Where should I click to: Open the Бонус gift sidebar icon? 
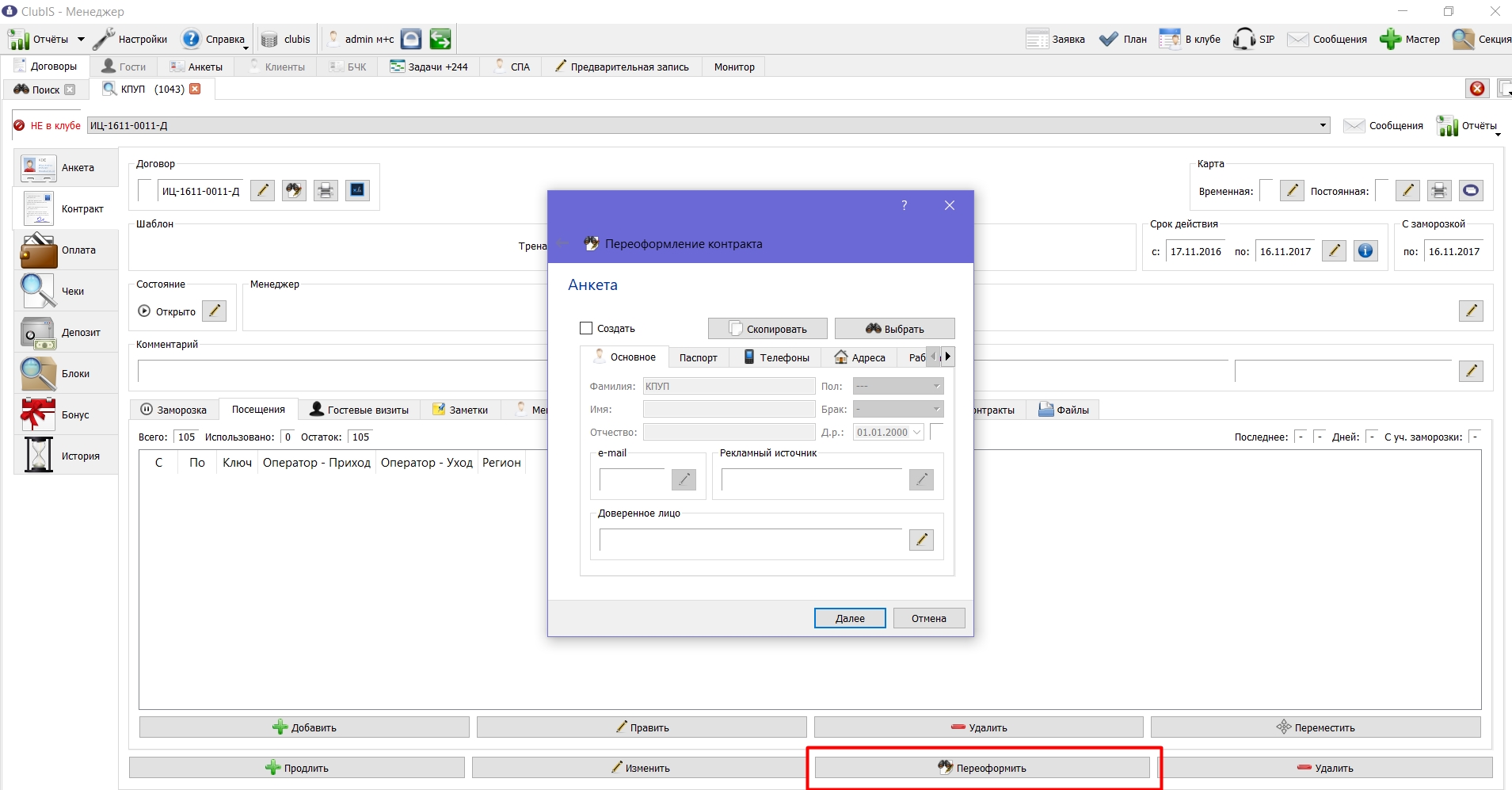38,415
